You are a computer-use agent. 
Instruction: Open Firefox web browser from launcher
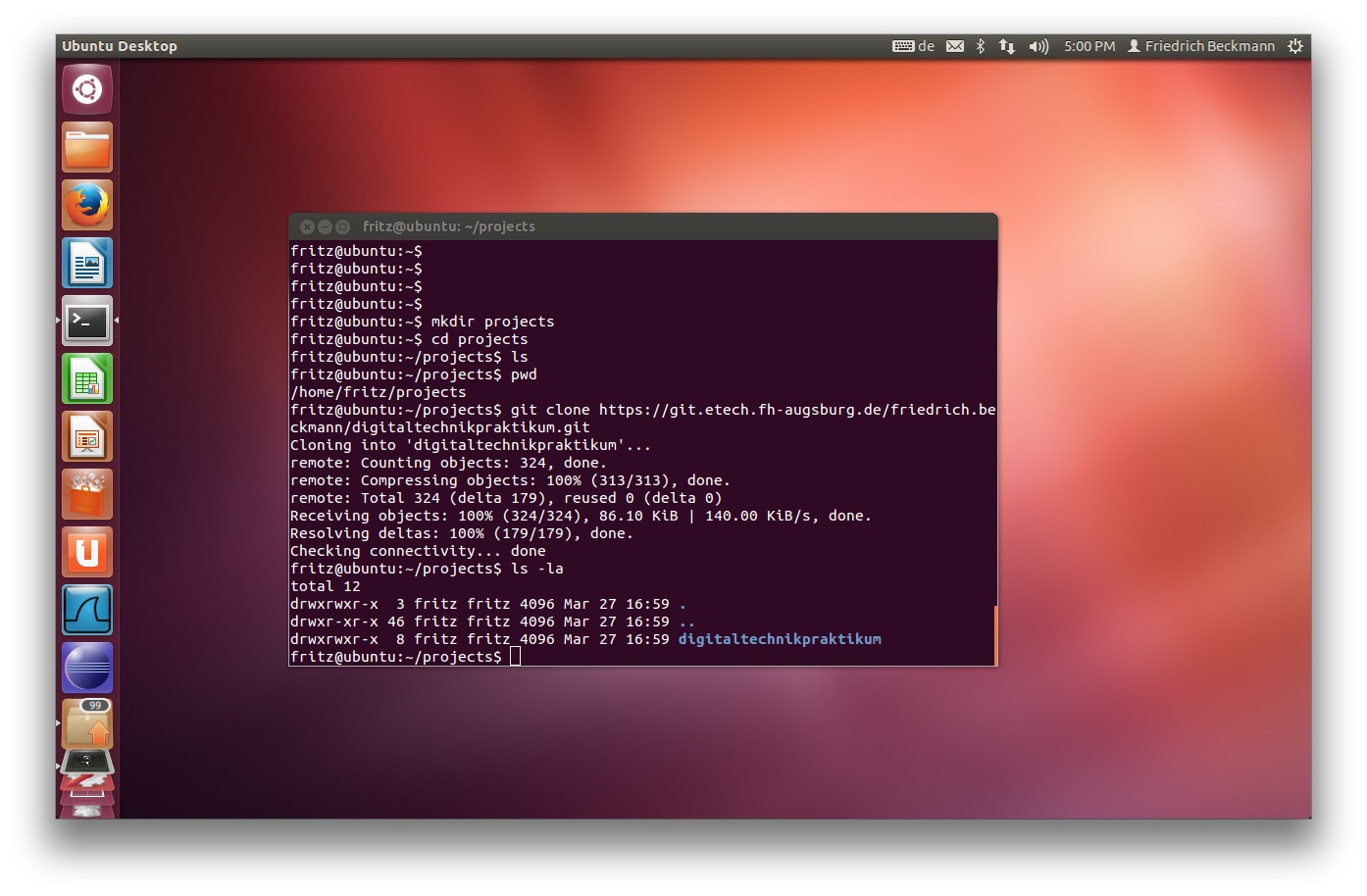pos(87,205)
